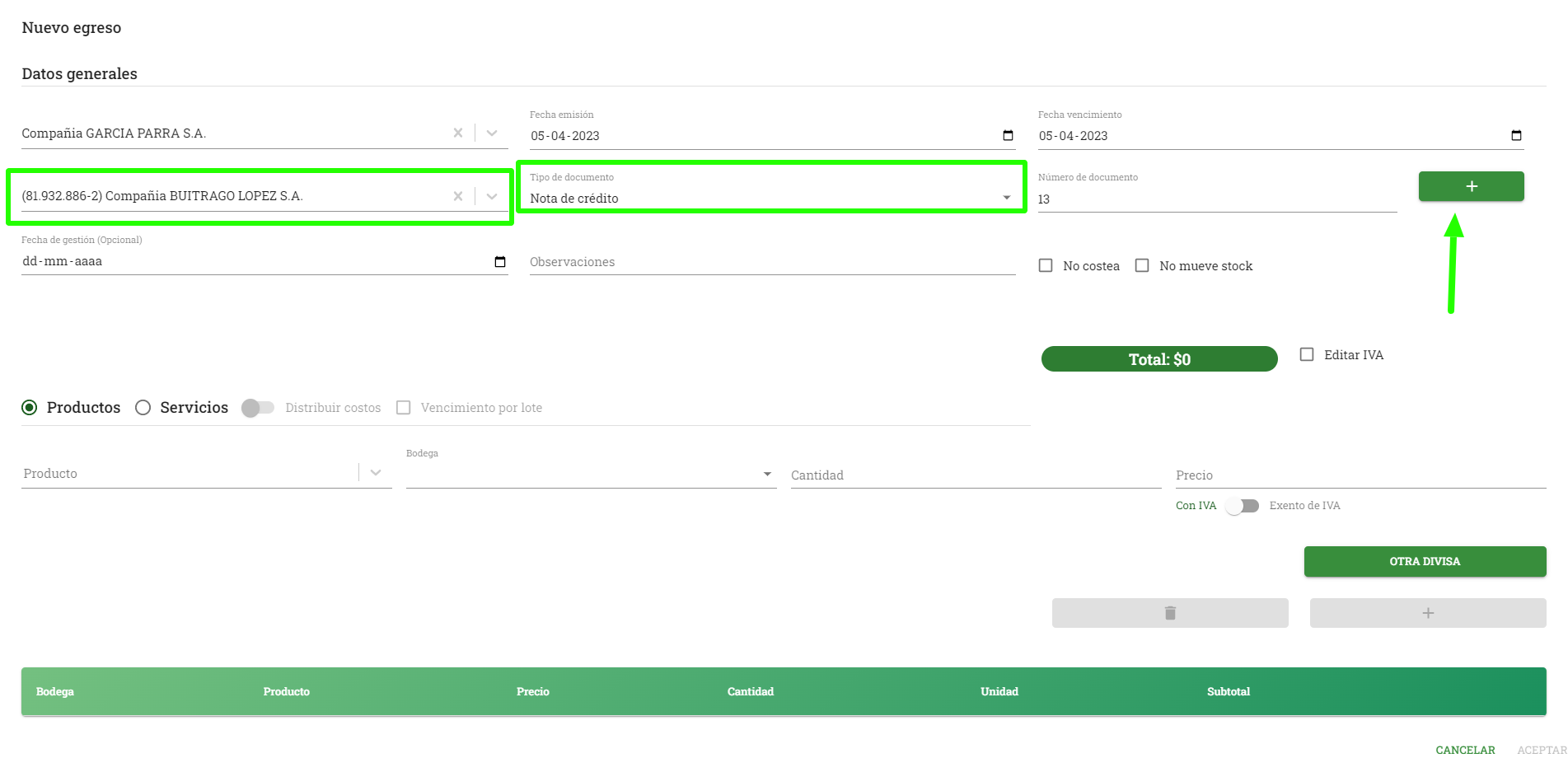The image size is (1568, 772).
Task: Click the Observaciones text field
Action: pos(772,262)
